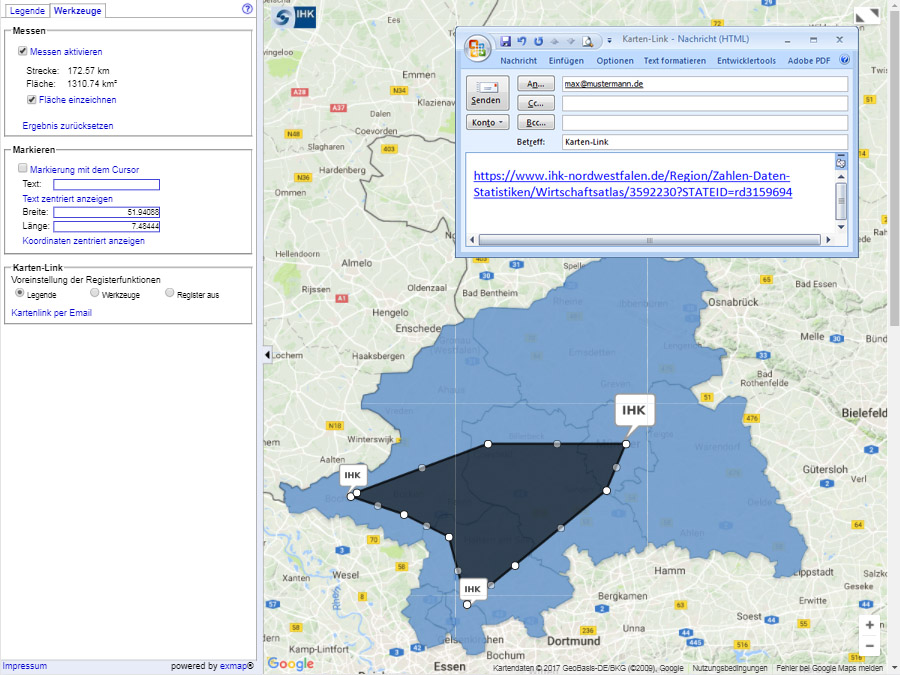The height and width of the screenshot is (675, 900).
Task: Open the Nachricht ribbon tab
Action: click(x=518, y=60)
